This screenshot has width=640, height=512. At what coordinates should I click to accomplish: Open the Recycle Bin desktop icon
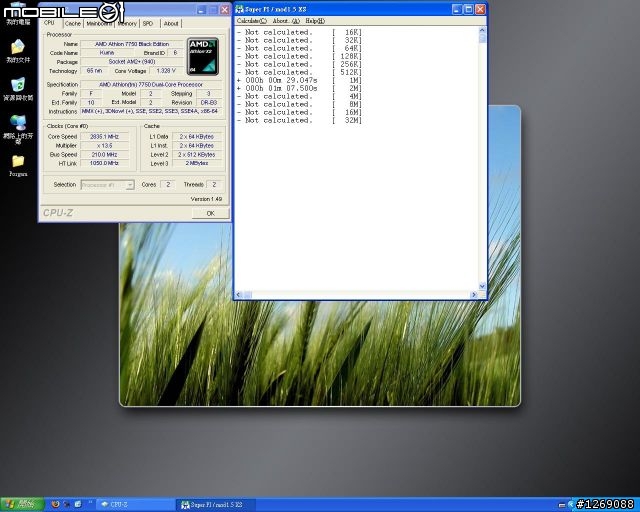point(18,89)
